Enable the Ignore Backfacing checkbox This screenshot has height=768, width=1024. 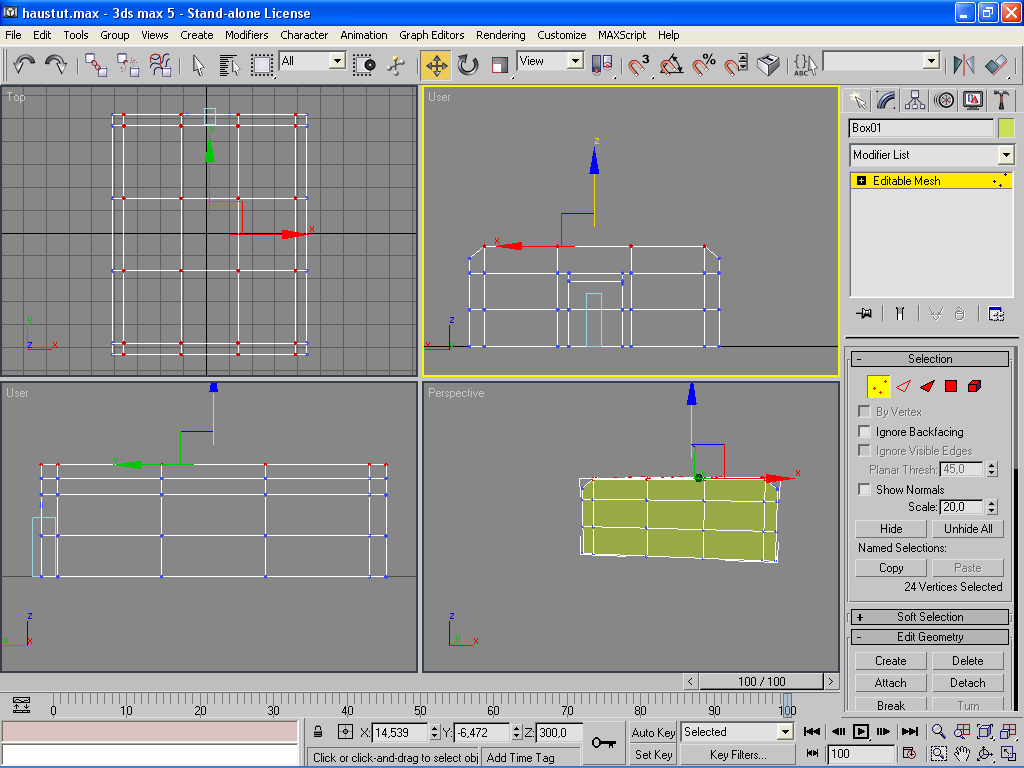tap(864, 432)
